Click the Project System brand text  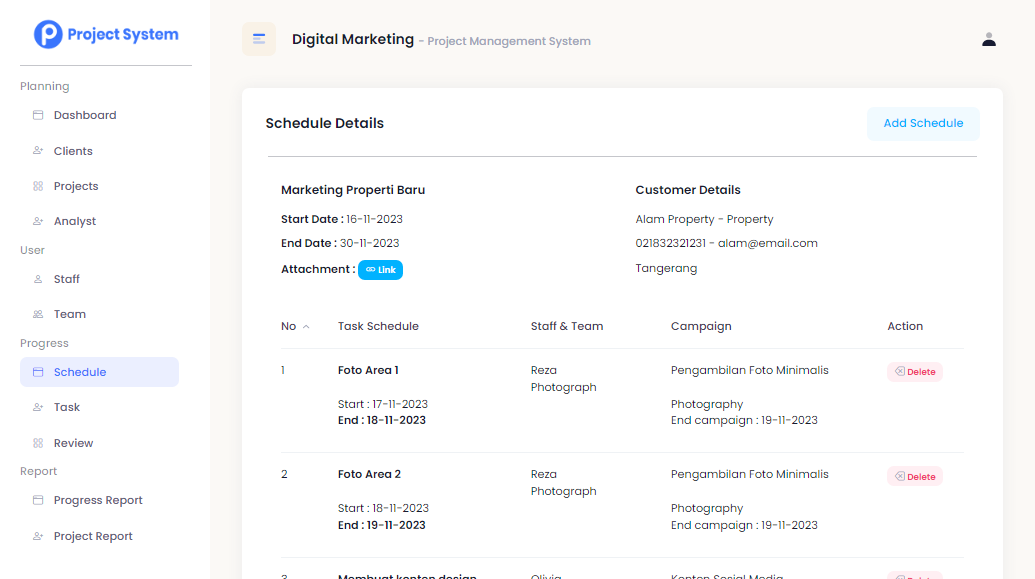tap(123, 34)
